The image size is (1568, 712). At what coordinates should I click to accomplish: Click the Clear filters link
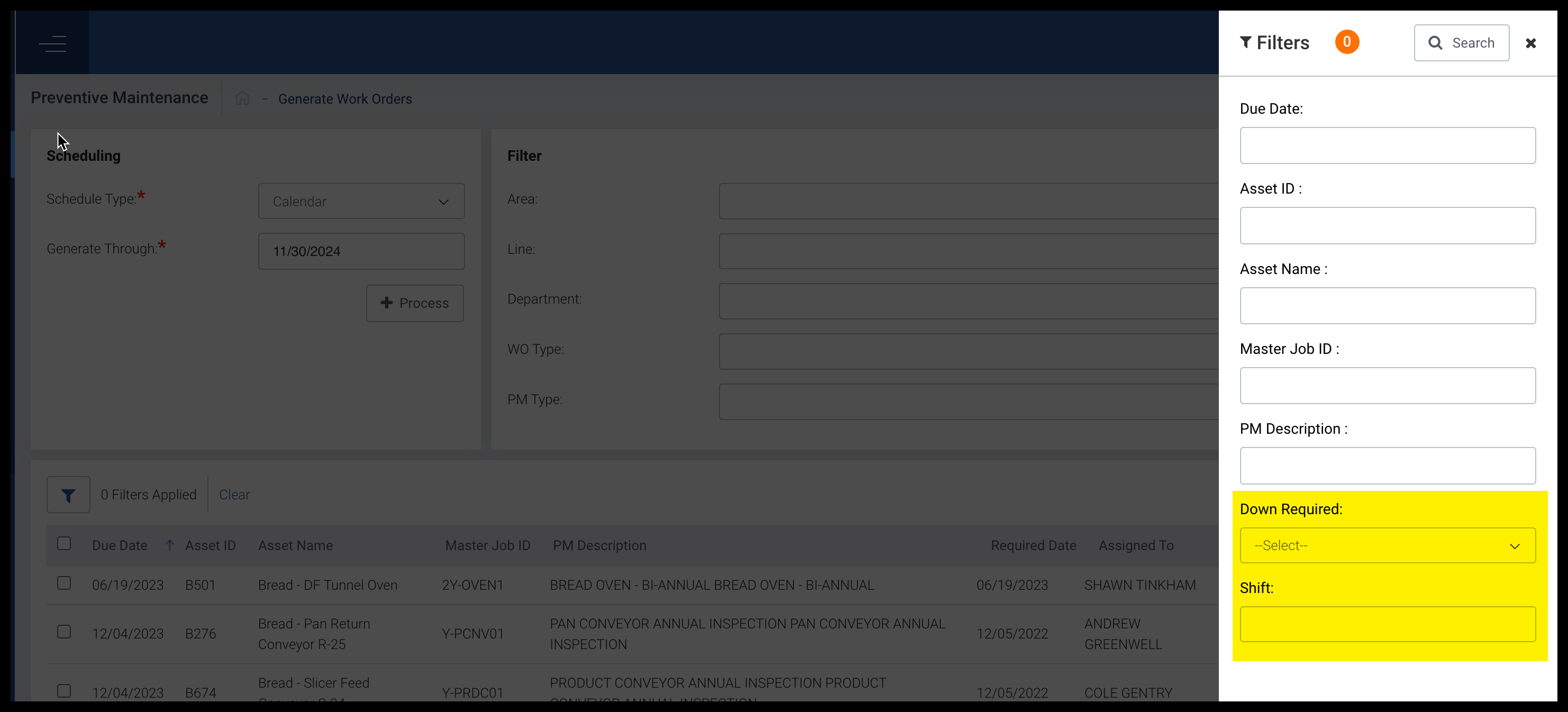tap(234, 495)
